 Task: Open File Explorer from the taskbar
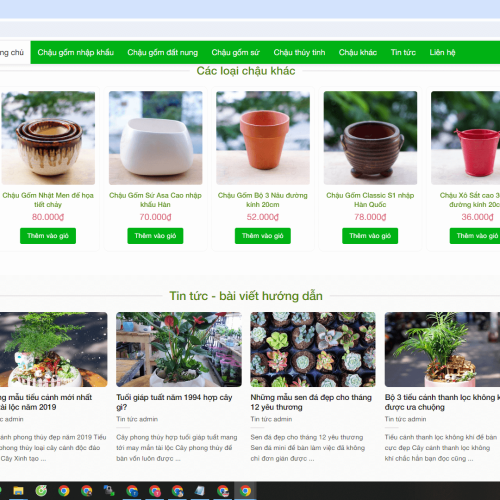(x=18, y=491)
